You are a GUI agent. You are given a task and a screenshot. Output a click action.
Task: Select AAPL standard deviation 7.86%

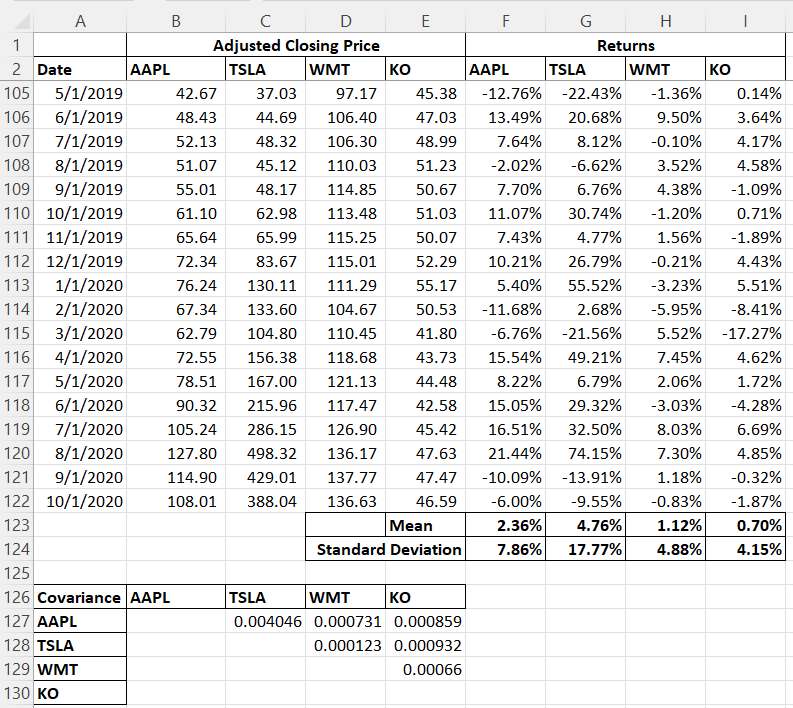(506, 549)
